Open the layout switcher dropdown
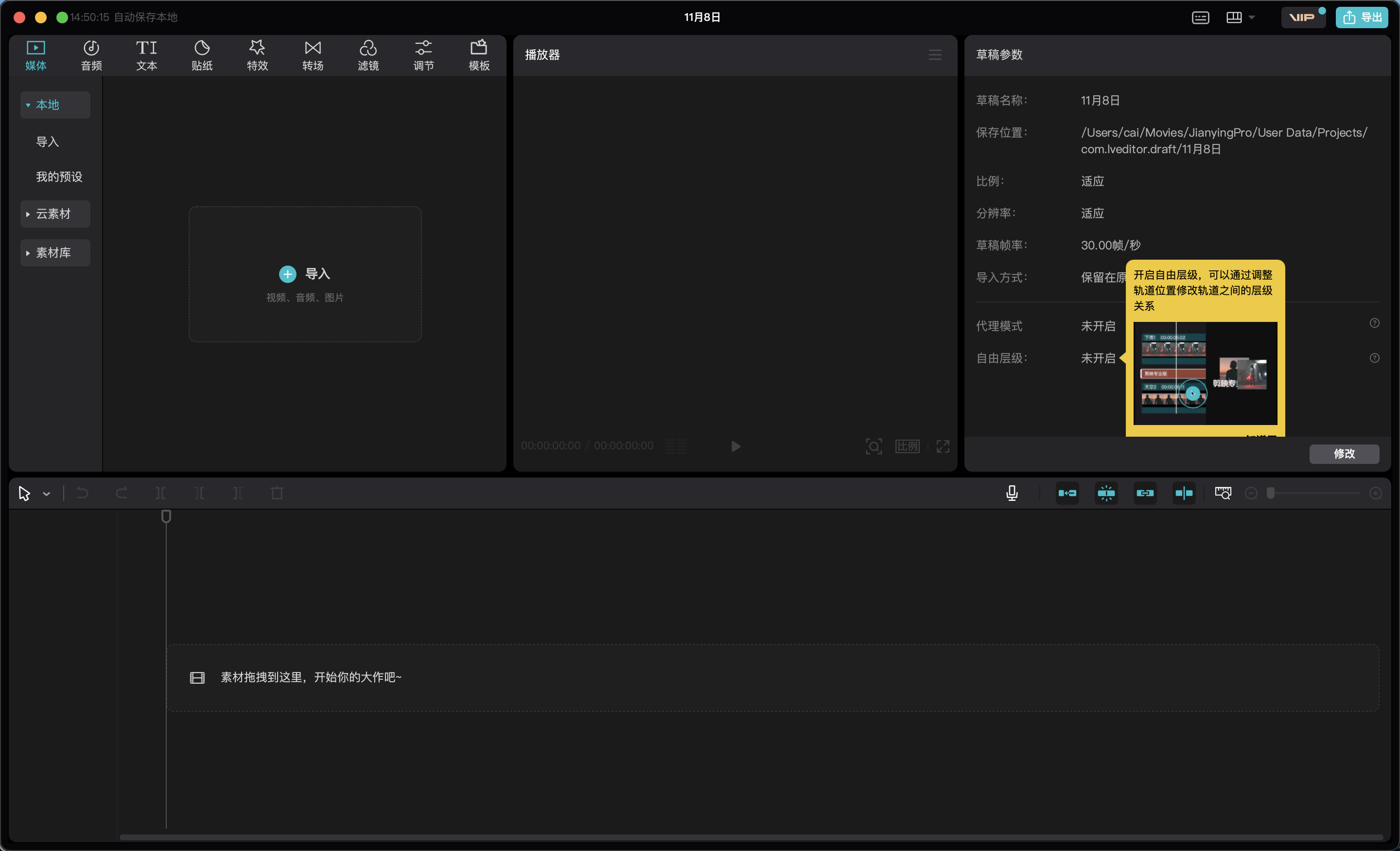This screenshot has height=851, width=1400. pos(1241,18)
